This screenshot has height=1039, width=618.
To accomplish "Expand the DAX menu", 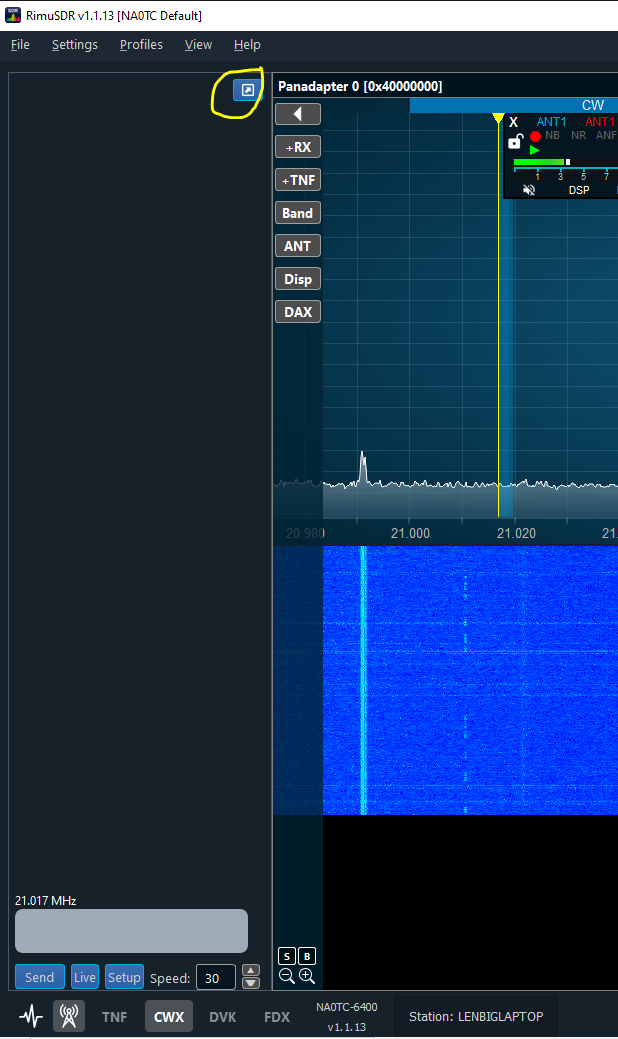I will click(x=298, y=312).
